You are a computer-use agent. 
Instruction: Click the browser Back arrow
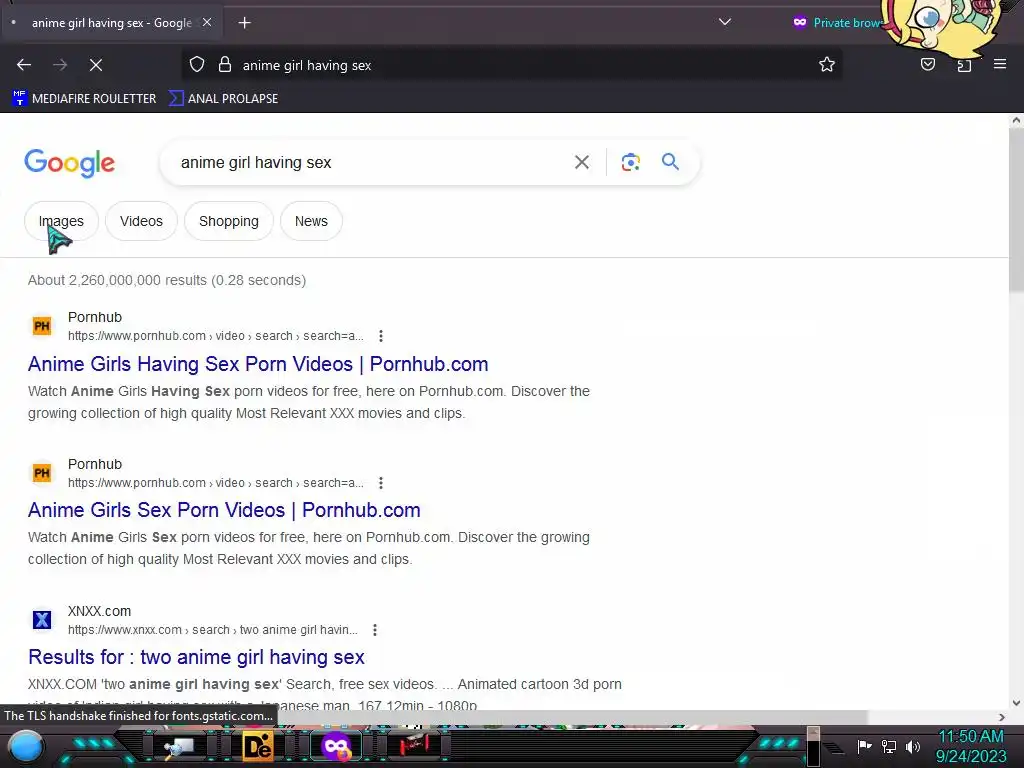click(x=24, y=65)
